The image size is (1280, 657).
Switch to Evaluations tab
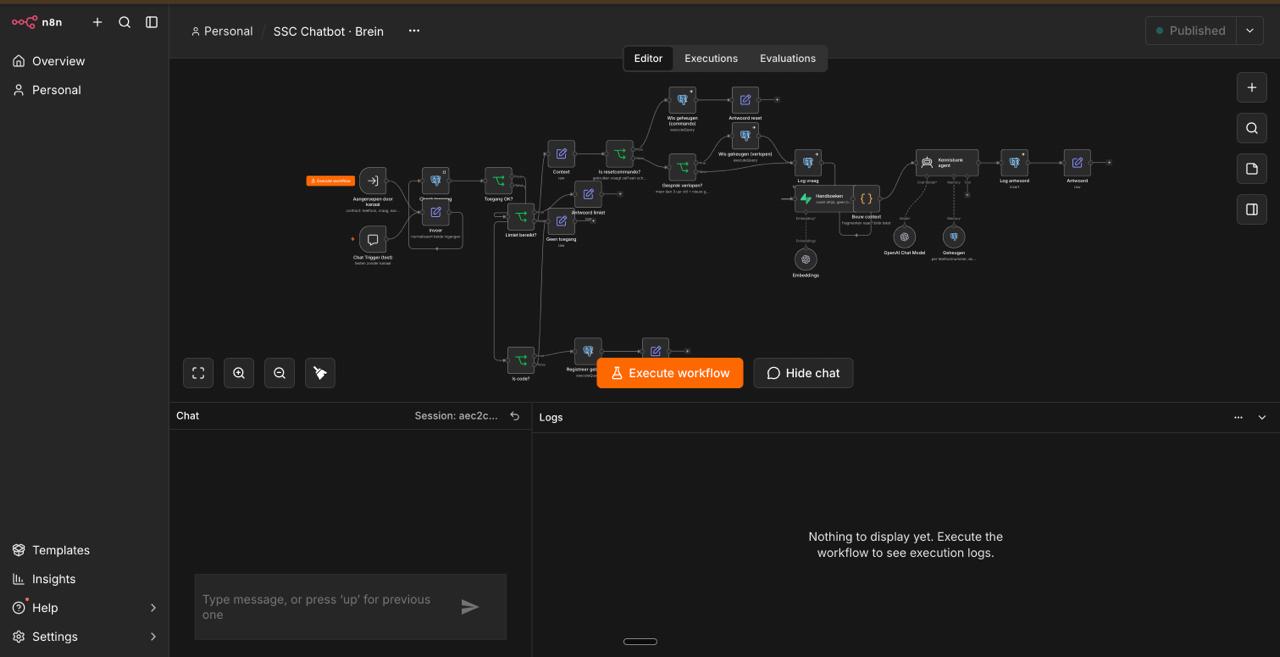point(788,58)
